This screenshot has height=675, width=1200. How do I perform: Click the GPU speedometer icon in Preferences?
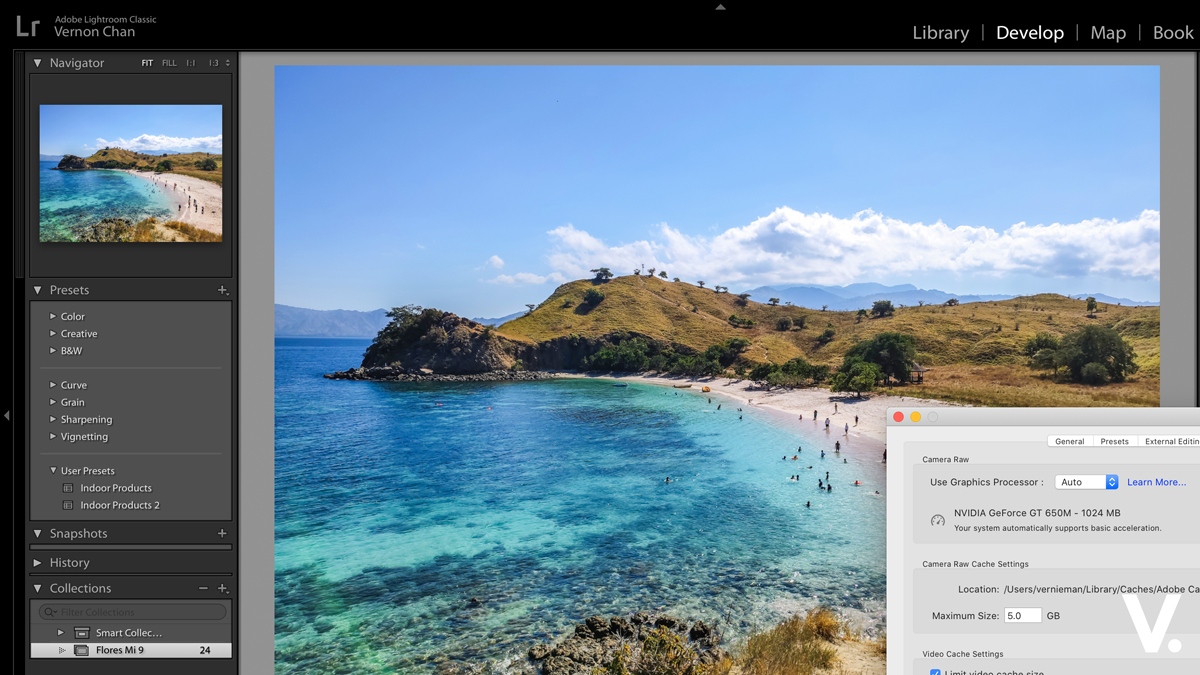(937, 520)
